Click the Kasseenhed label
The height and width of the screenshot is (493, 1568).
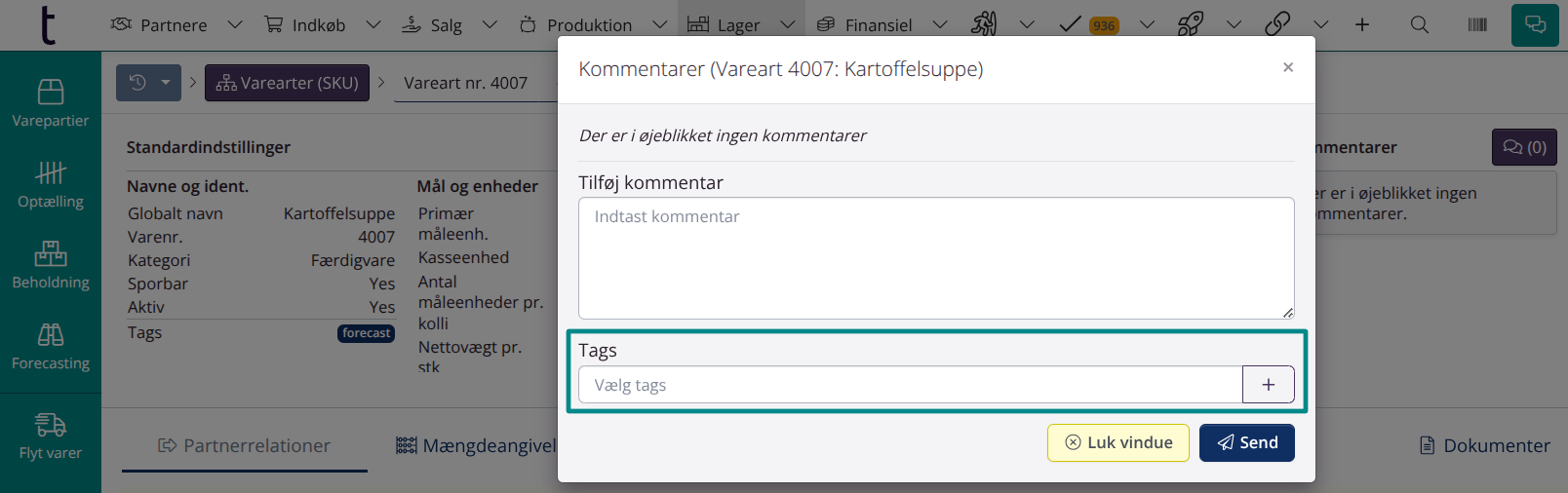[463, 257]
